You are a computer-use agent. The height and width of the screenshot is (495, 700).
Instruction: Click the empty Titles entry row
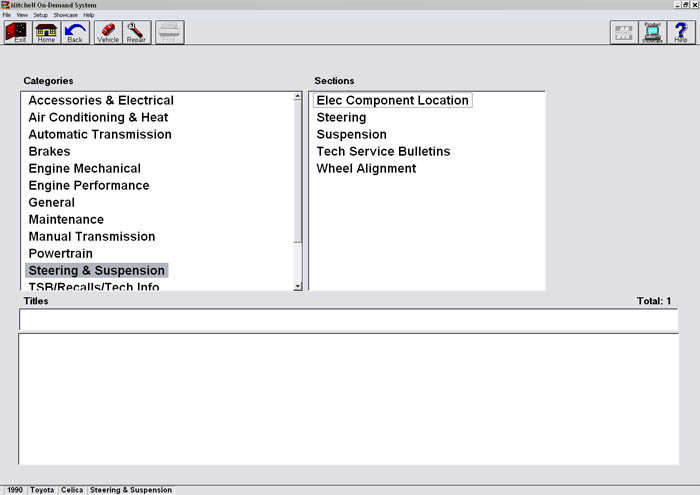click(x=349, y=320)
